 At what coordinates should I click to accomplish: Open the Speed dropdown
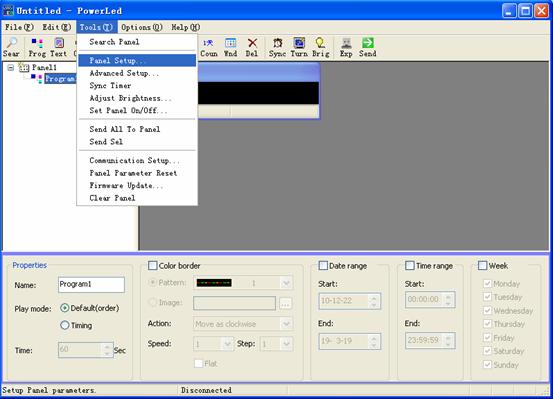coord(227,344)
